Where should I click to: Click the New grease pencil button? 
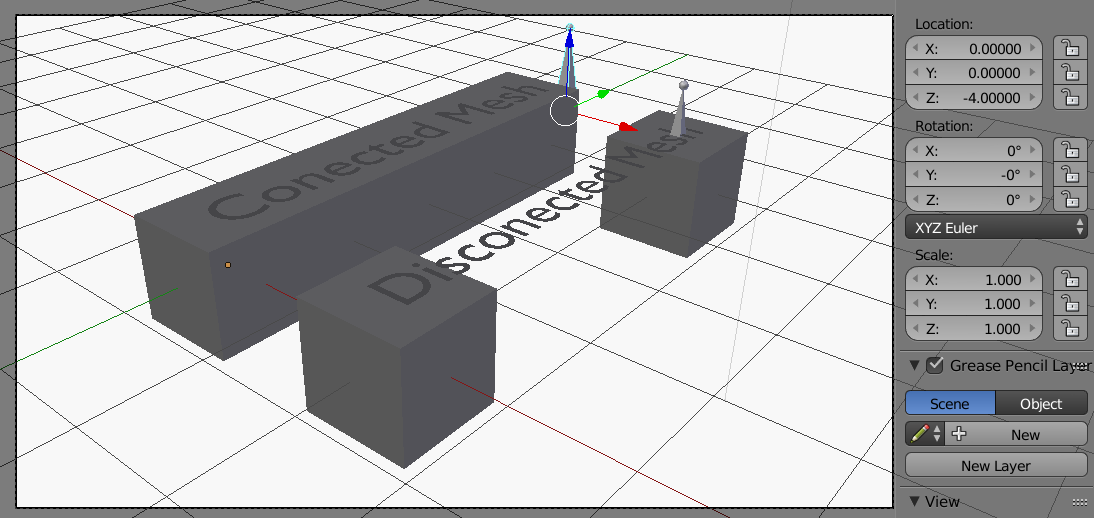click(x=1017, y=434)
